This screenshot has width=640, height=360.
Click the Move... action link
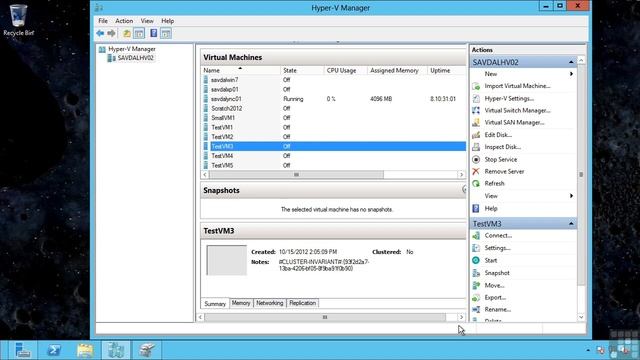(x=494, y=285)
